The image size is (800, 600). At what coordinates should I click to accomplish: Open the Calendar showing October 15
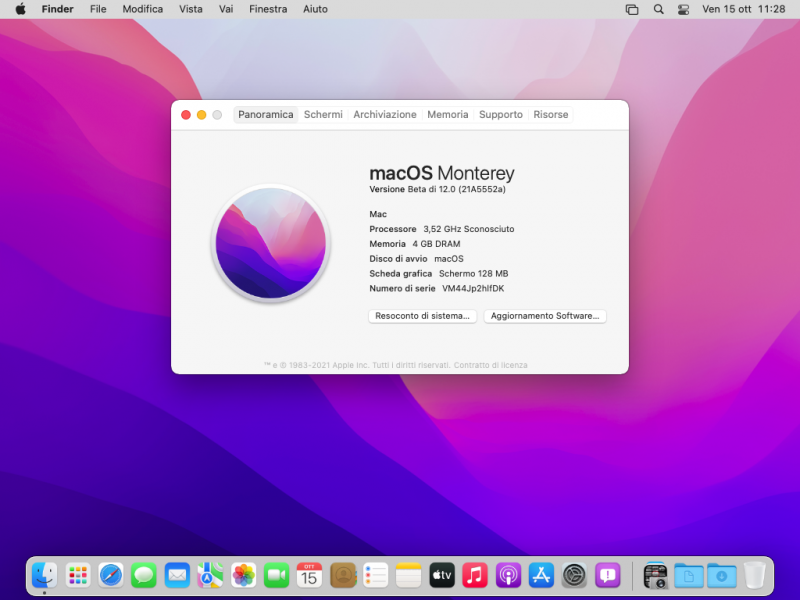pos(309,575)
